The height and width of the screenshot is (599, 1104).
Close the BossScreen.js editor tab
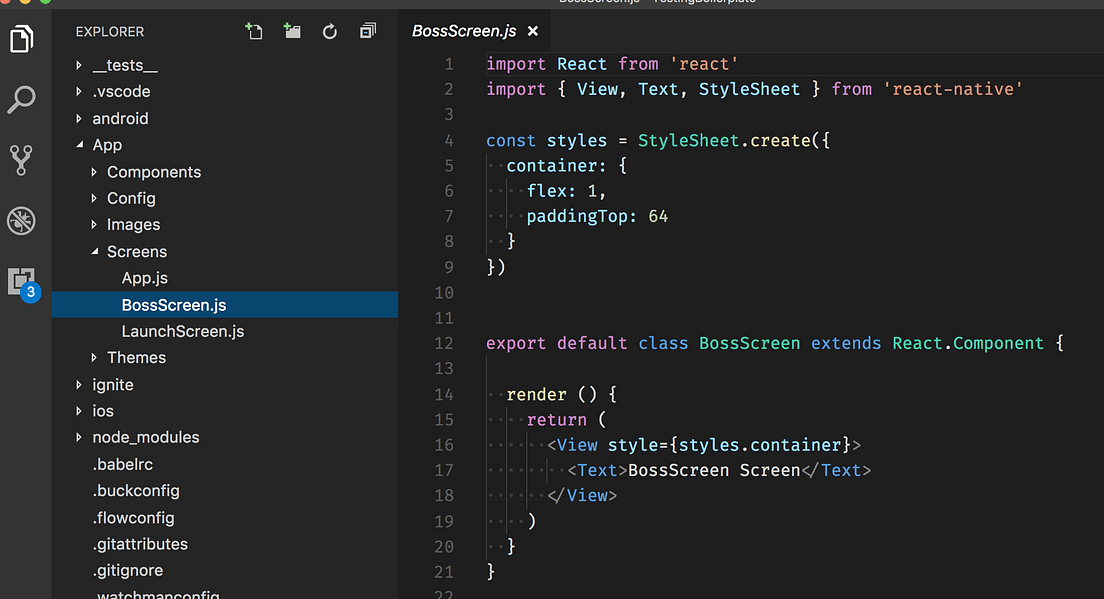coord(533,32)
